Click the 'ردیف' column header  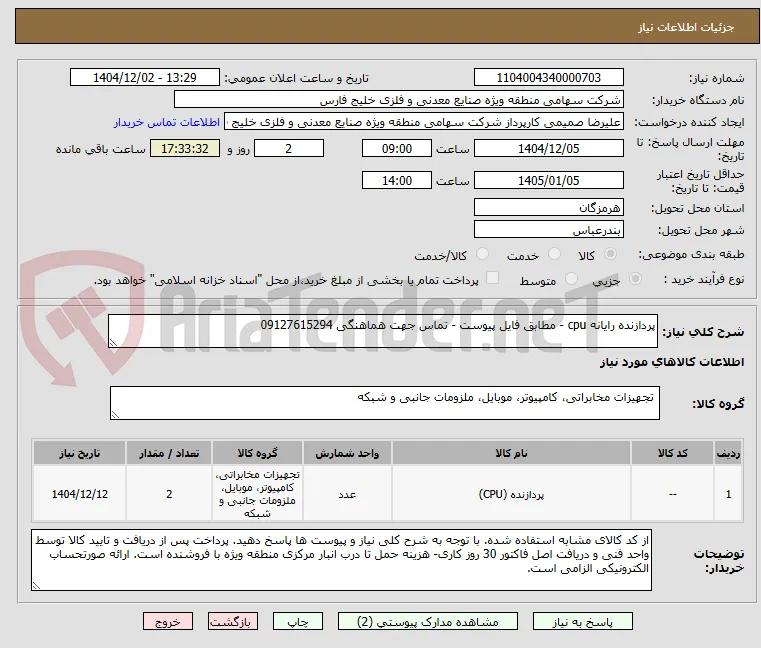click(x=728, y=453)
